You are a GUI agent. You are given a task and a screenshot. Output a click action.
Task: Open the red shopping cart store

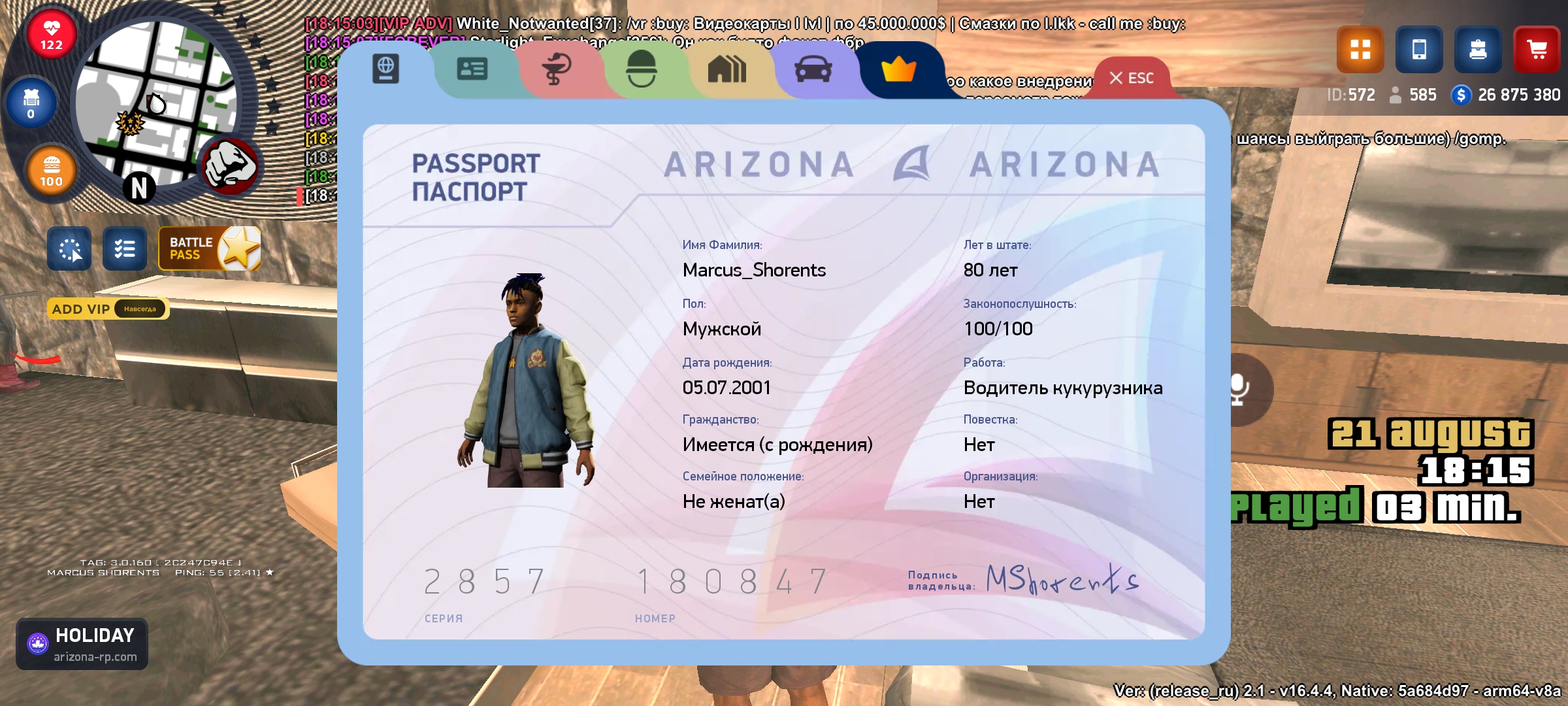pos(1537,49)
